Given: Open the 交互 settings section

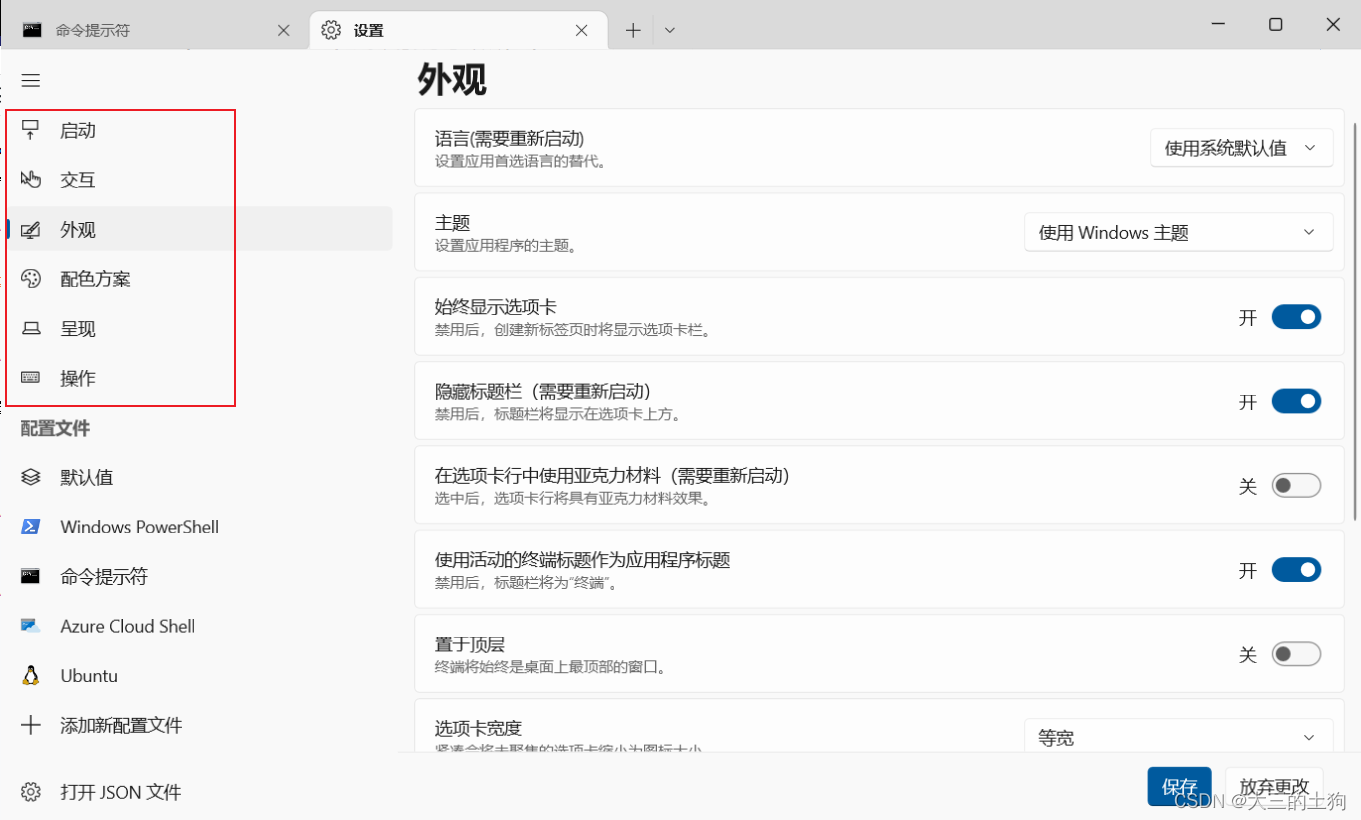Looking at the screenshot, I should (x=78, y=179).
